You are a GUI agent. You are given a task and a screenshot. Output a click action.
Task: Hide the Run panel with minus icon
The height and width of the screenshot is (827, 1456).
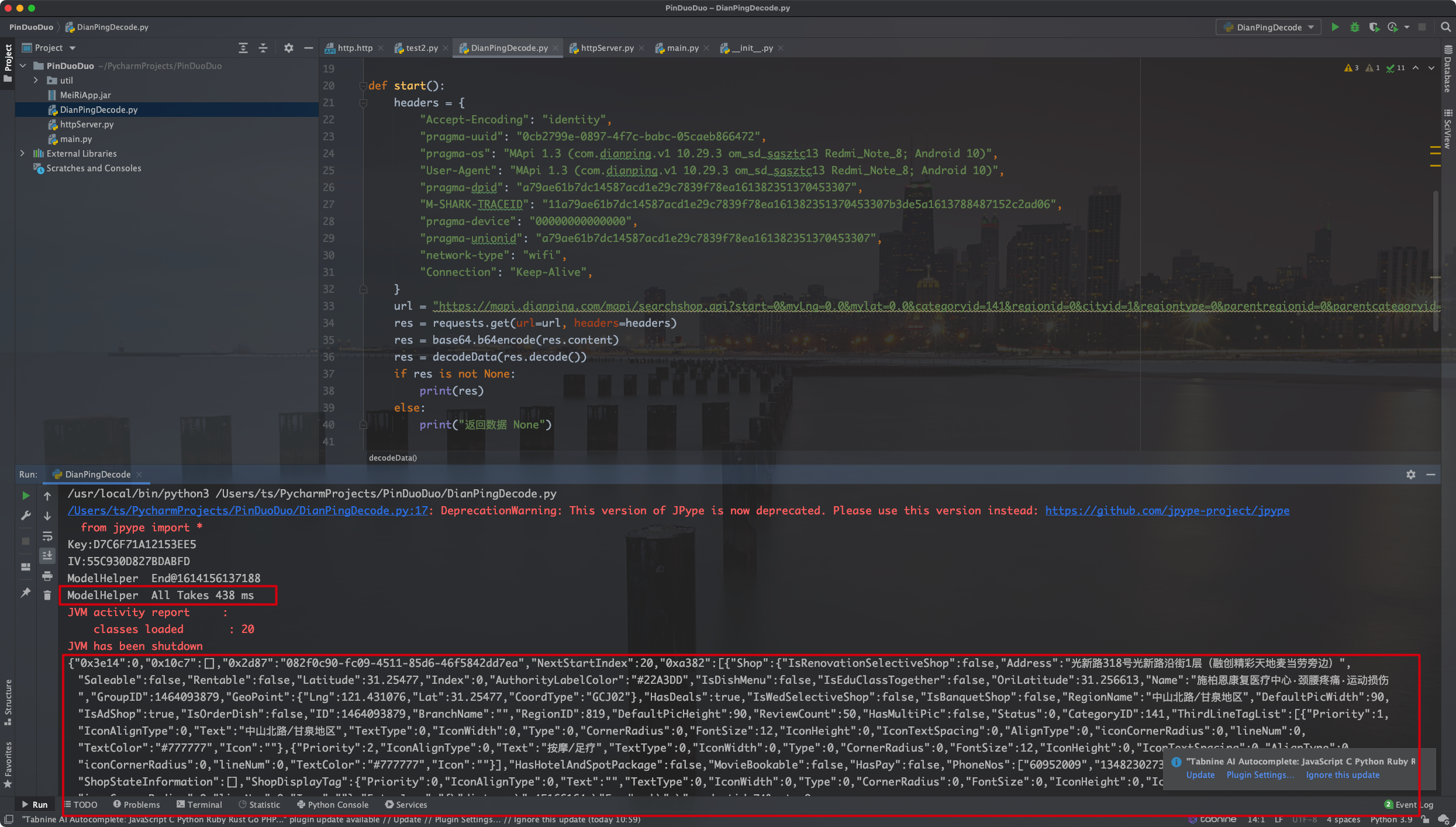1431,475
